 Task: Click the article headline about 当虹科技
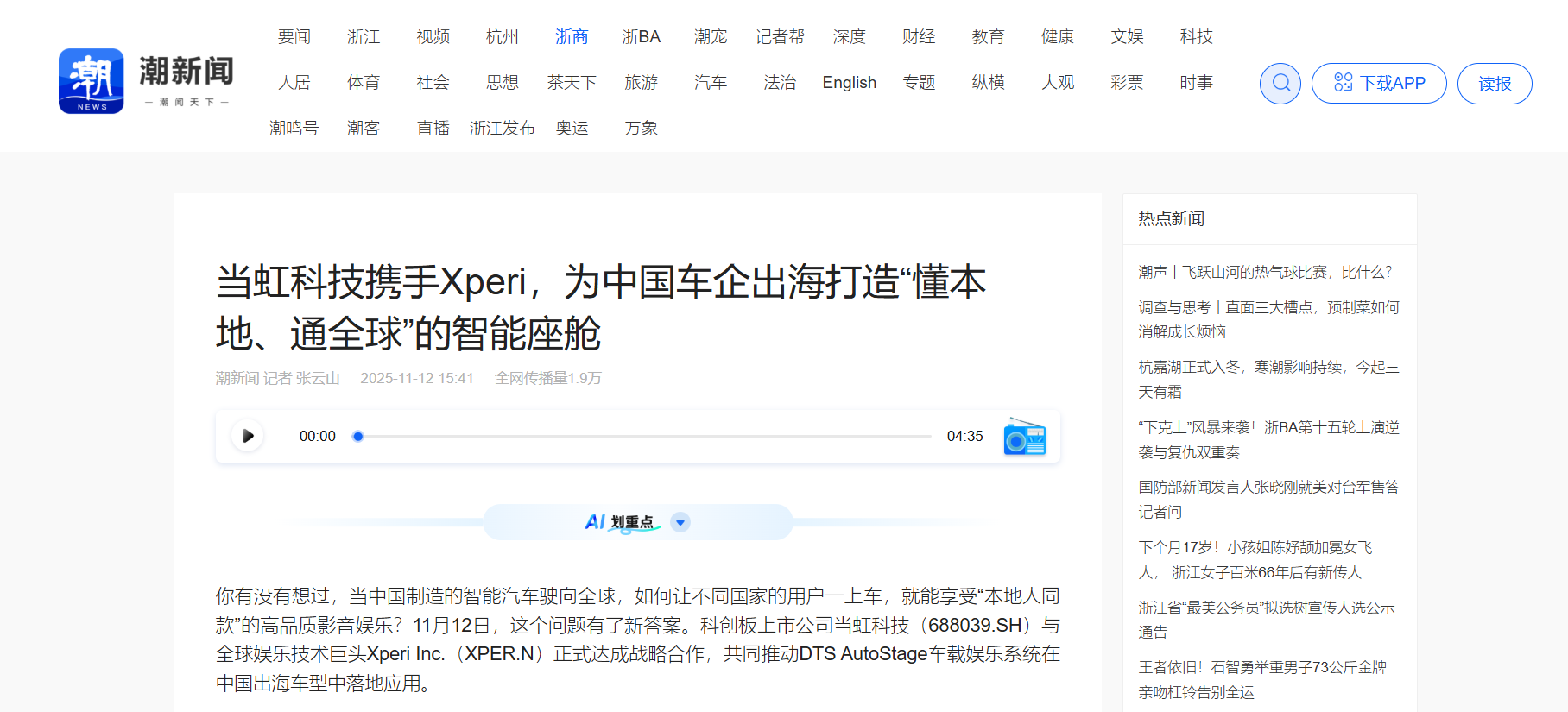coord(601,307)
